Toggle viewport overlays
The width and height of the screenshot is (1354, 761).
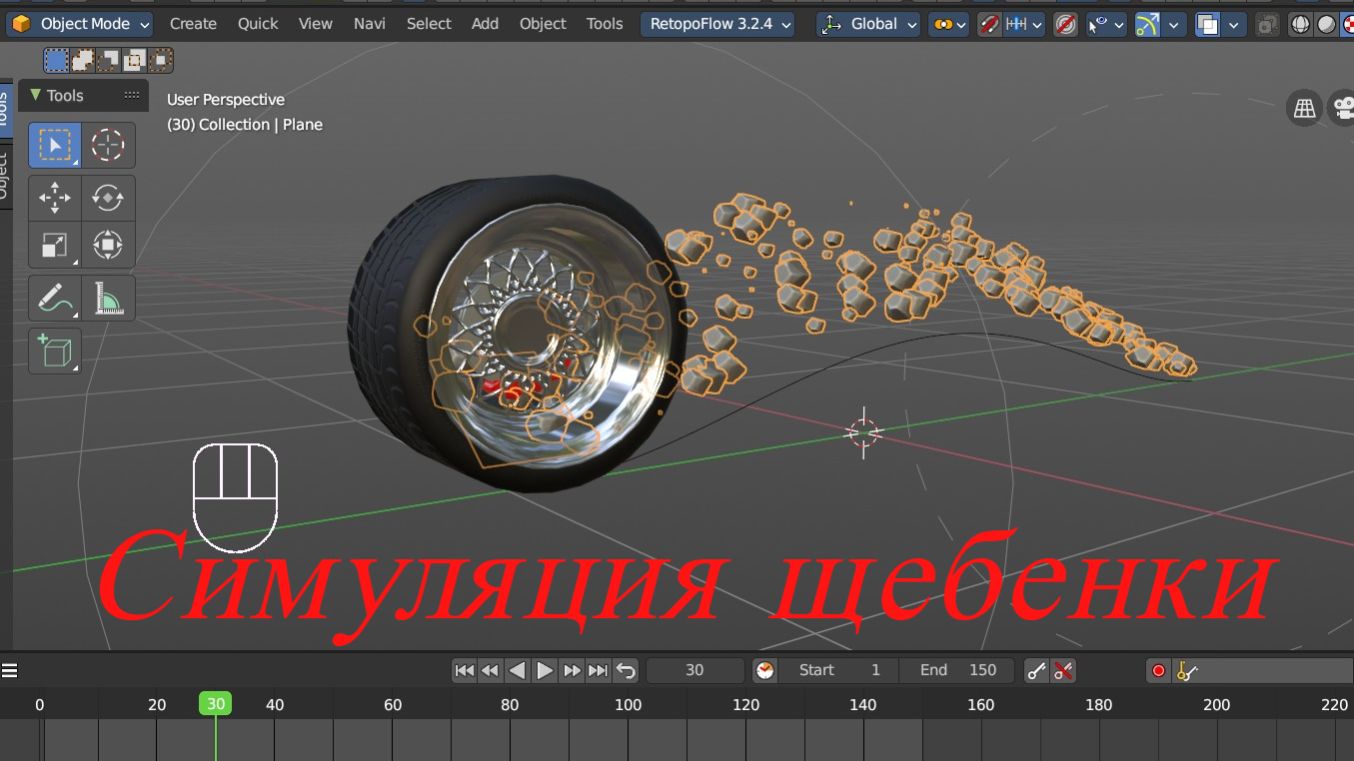(x=1208, y=24)
